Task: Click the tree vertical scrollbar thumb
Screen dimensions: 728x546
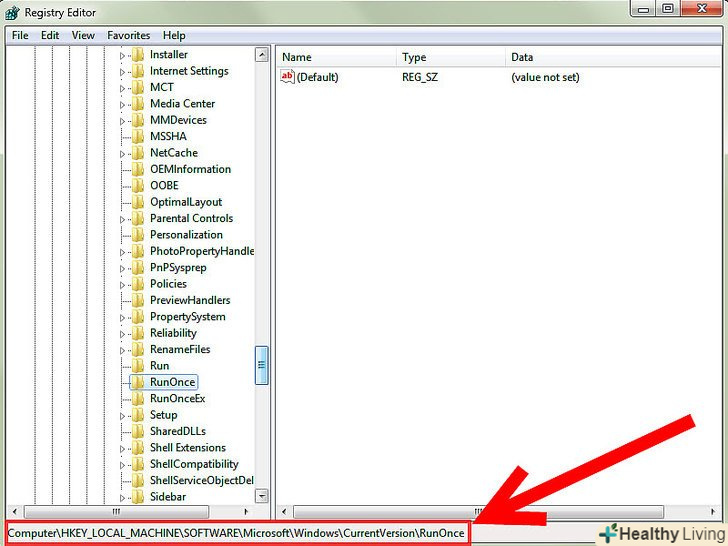Action: [261, 365]
